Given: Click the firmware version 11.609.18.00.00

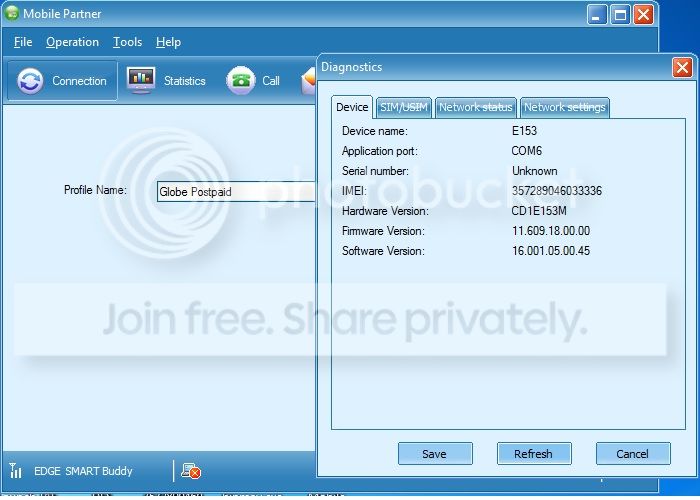Looking at the screenshot, I should [550, 231].
